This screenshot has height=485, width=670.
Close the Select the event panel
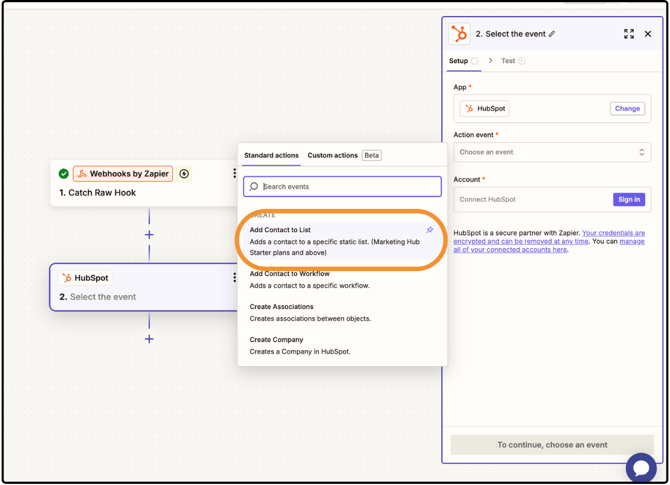pos(648,34)
